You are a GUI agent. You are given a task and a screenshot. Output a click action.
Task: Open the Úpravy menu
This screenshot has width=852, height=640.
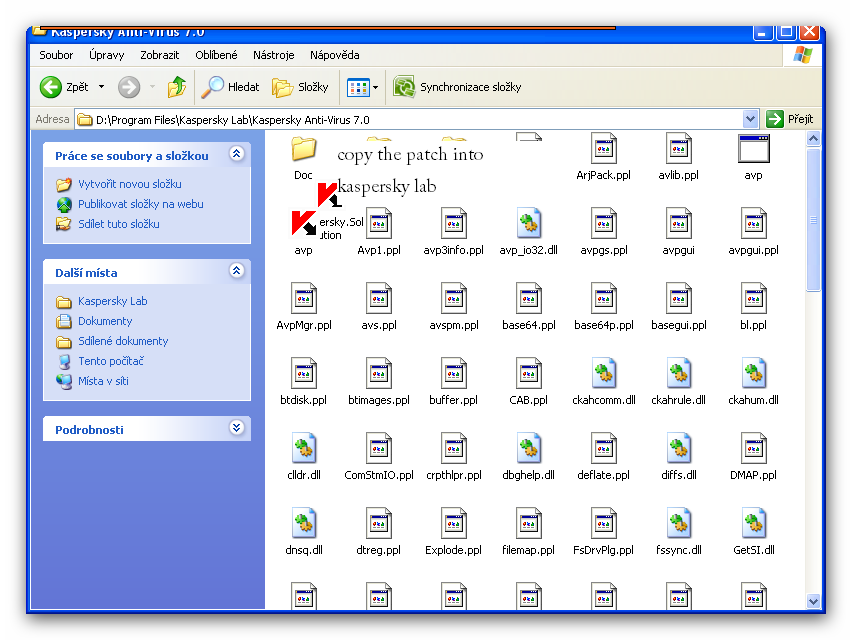tap(106, 55)
